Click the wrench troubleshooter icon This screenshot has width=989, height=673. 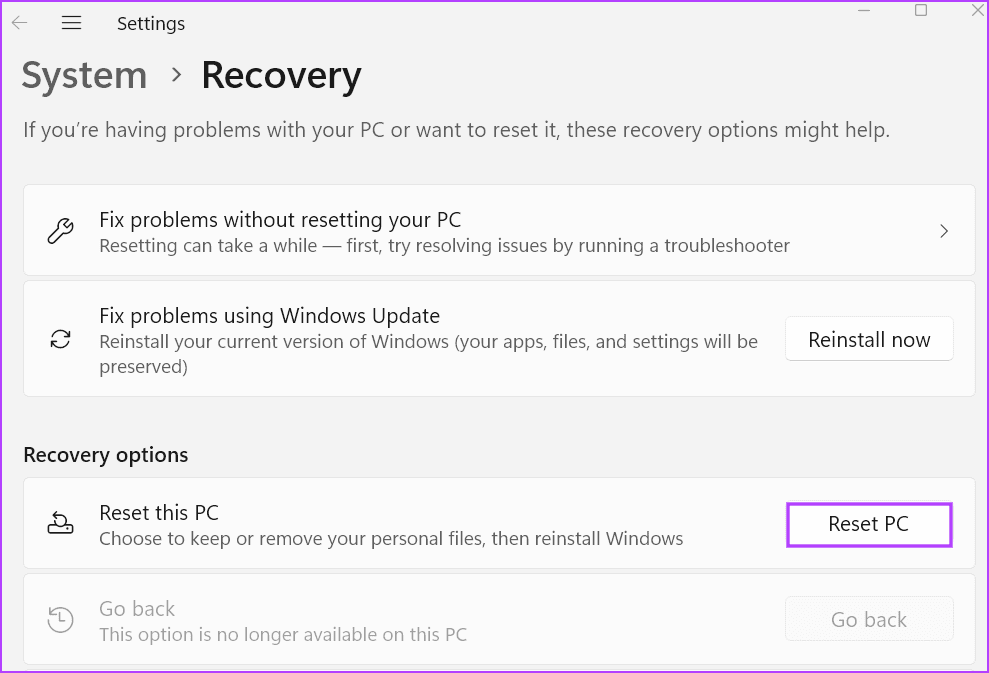[60, 232]
